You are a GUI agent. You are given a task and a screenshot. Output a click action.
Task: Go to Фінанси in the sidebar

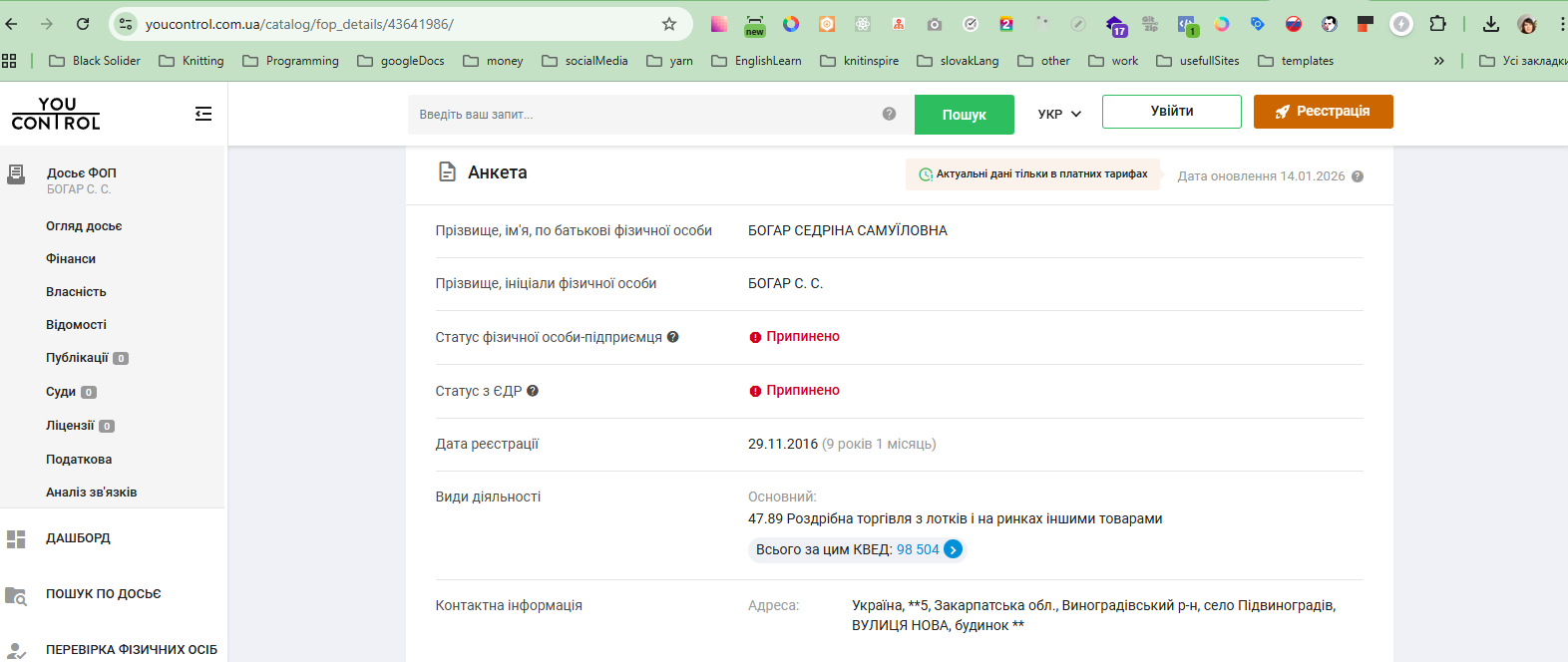tap(71, 259)
